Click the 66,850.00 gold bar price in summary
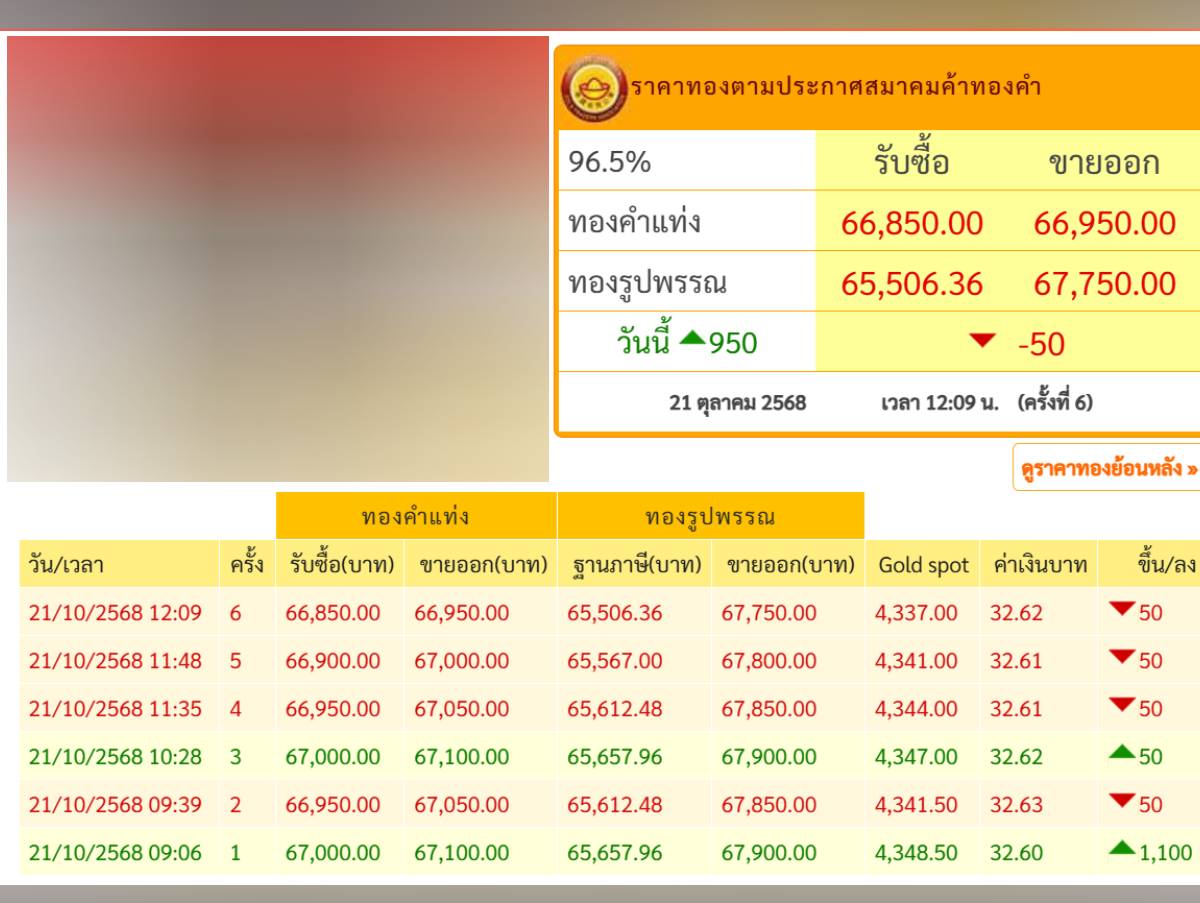 911,222
